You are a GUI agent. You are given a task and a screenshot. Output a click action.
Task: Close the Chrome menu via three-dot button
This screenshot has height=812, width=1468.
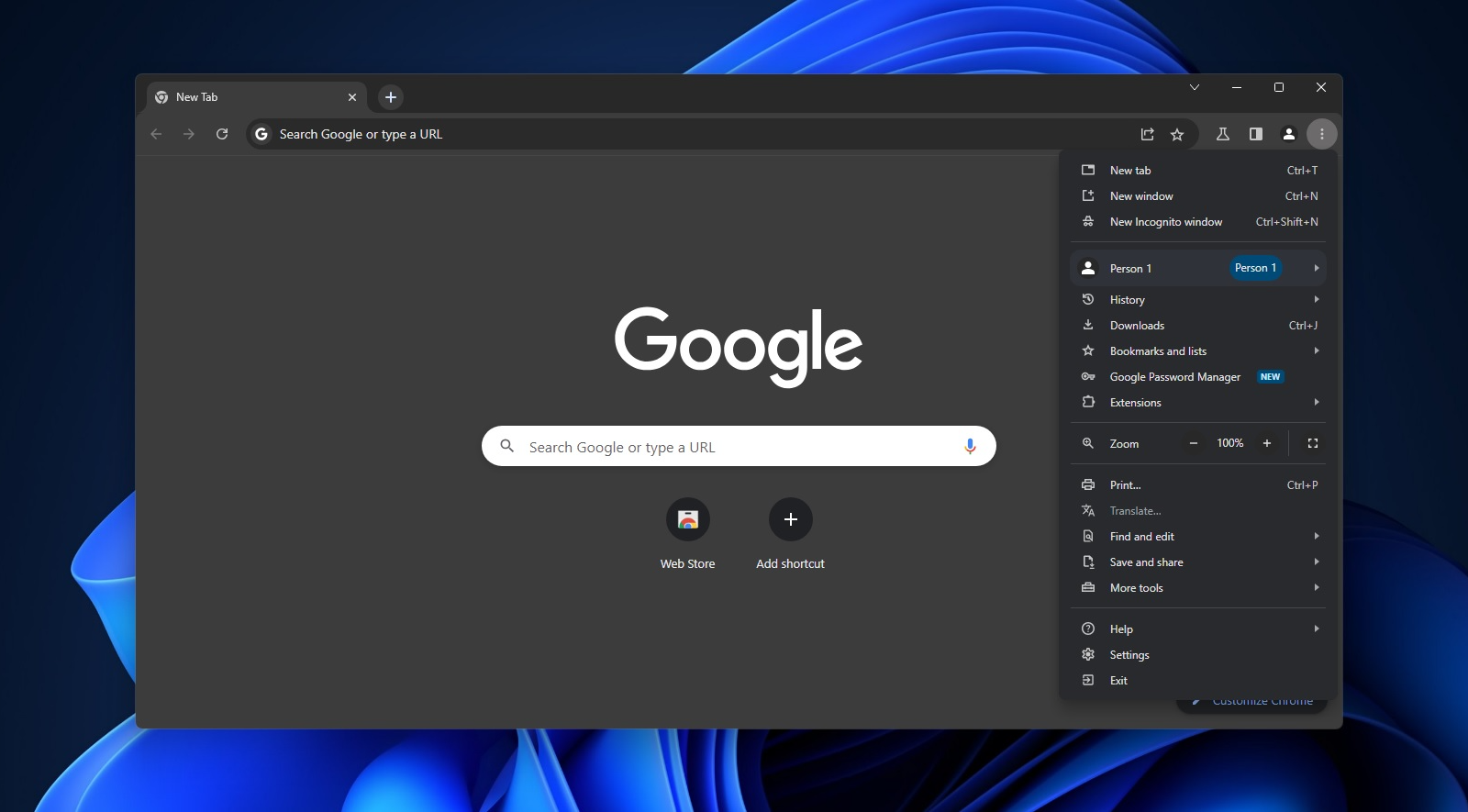coord(1322,134)
